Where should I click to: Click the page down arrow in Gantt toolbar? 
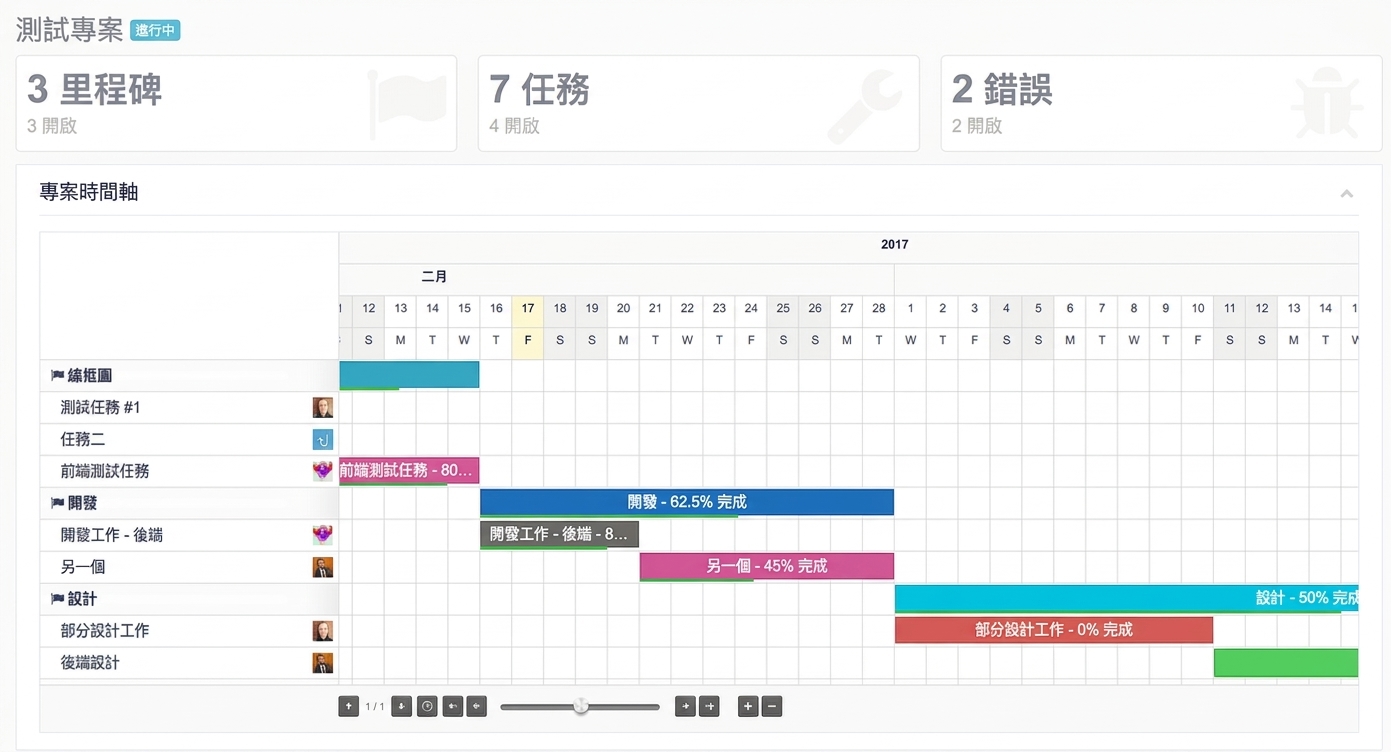click(x=401, y=707)
